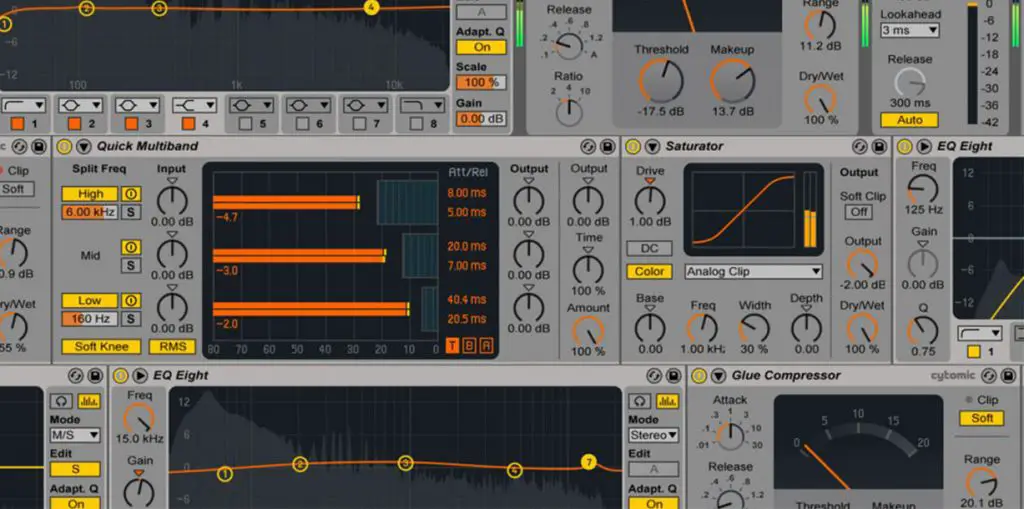The image size is (1024, 509).
Task: Disable EQ band 2 checkbox
Action: pos(74,123)
